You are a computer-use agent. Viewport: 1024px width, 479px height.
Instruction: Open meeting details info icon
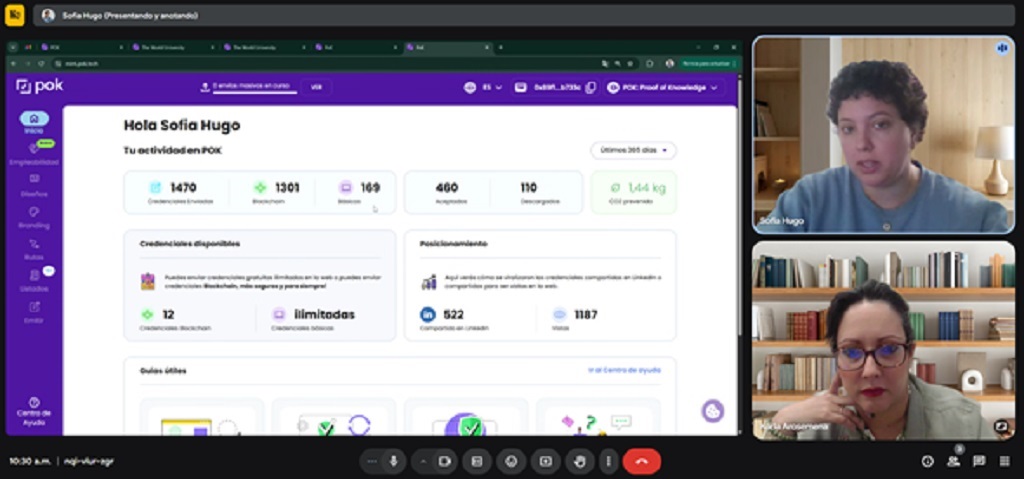(x=927, y=461)
